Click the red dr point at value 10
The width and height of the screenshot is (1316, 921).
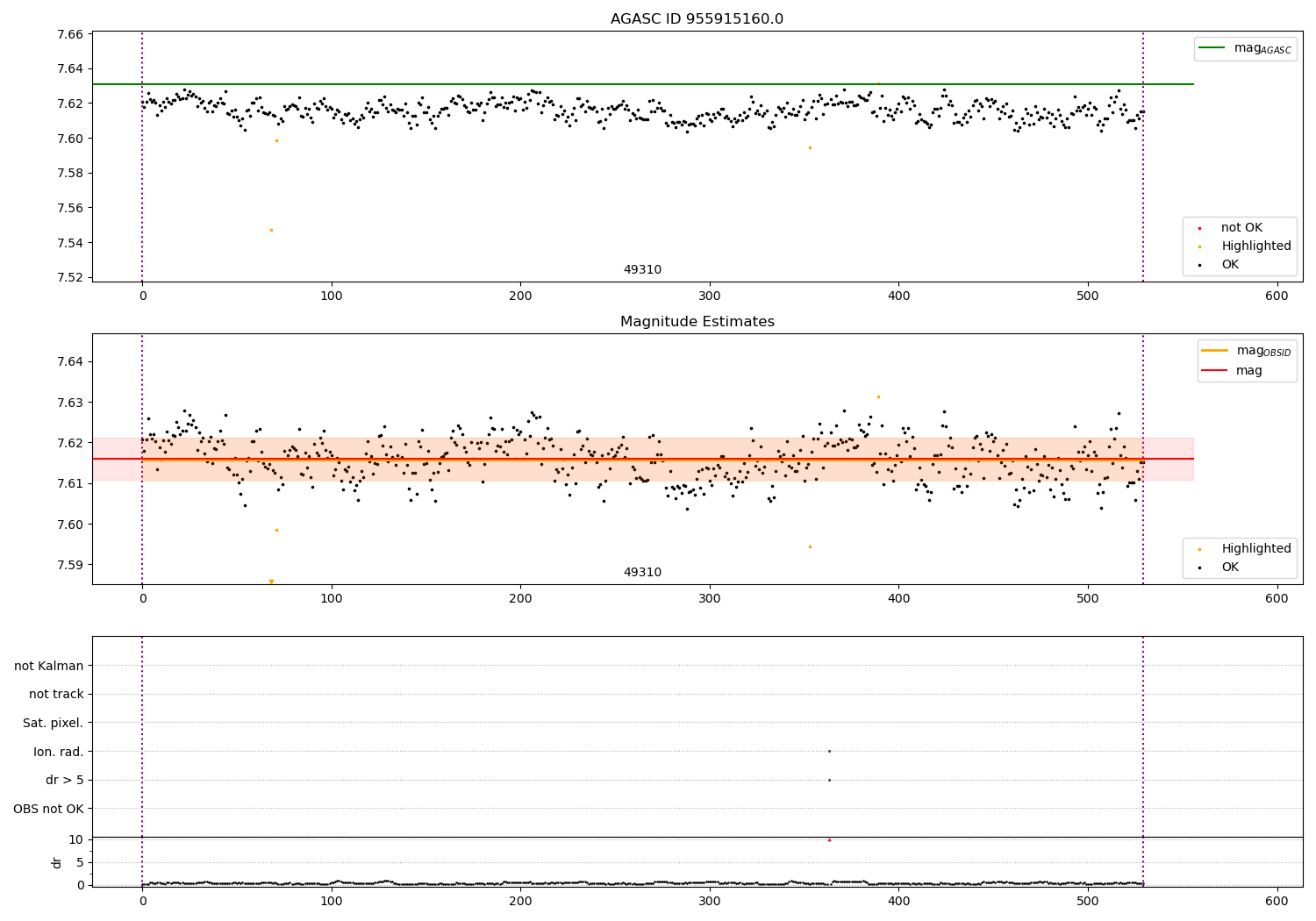tap(829, 839)
